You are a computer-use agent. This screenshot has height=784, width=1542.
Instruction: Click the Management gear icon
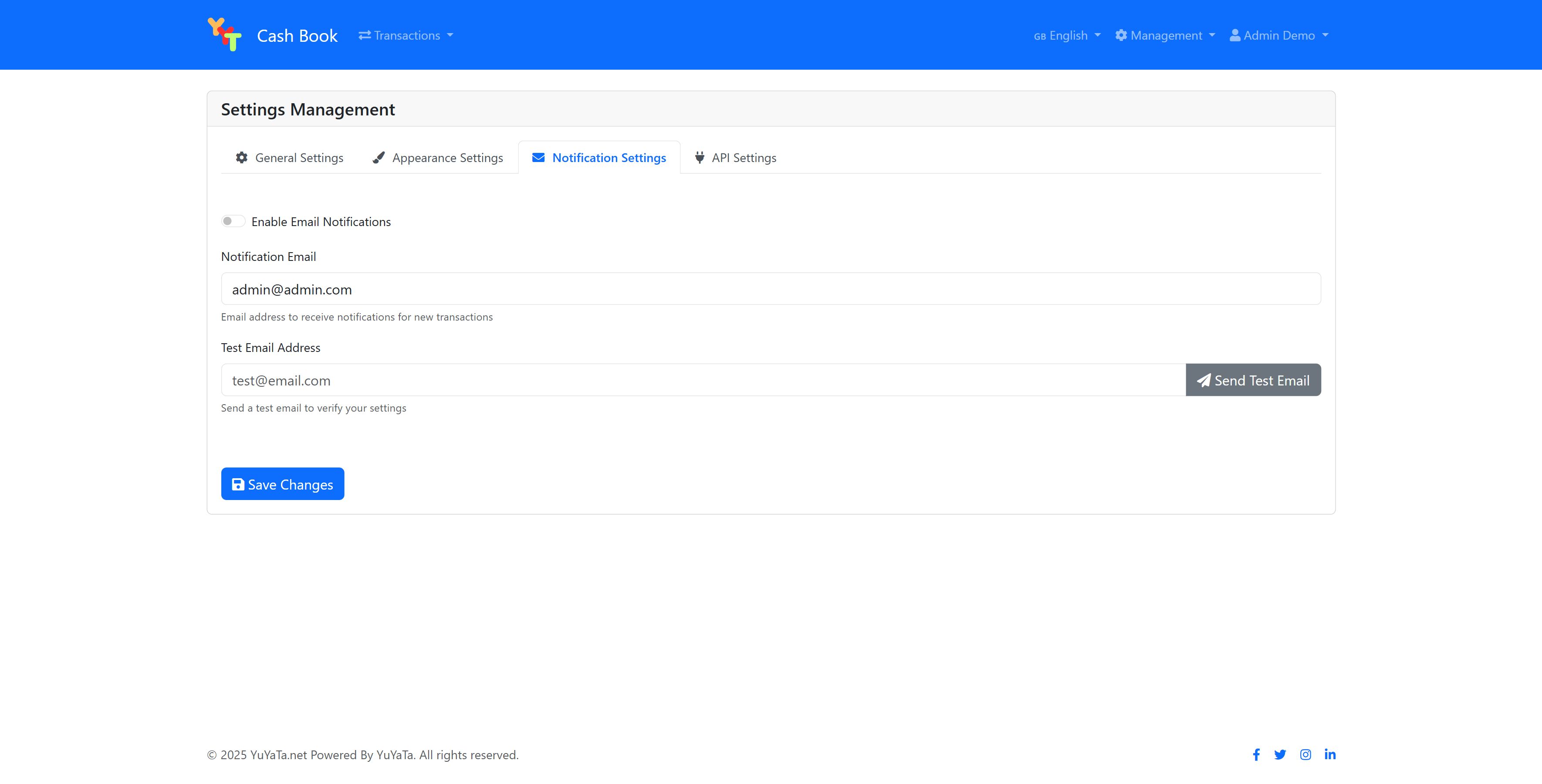1121,35
